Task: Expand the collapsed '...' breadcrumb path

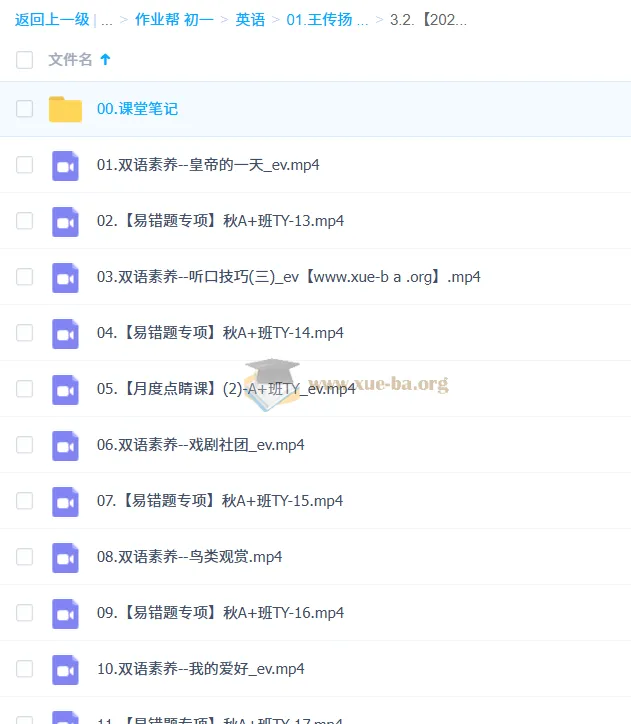Action: [107, 20]
